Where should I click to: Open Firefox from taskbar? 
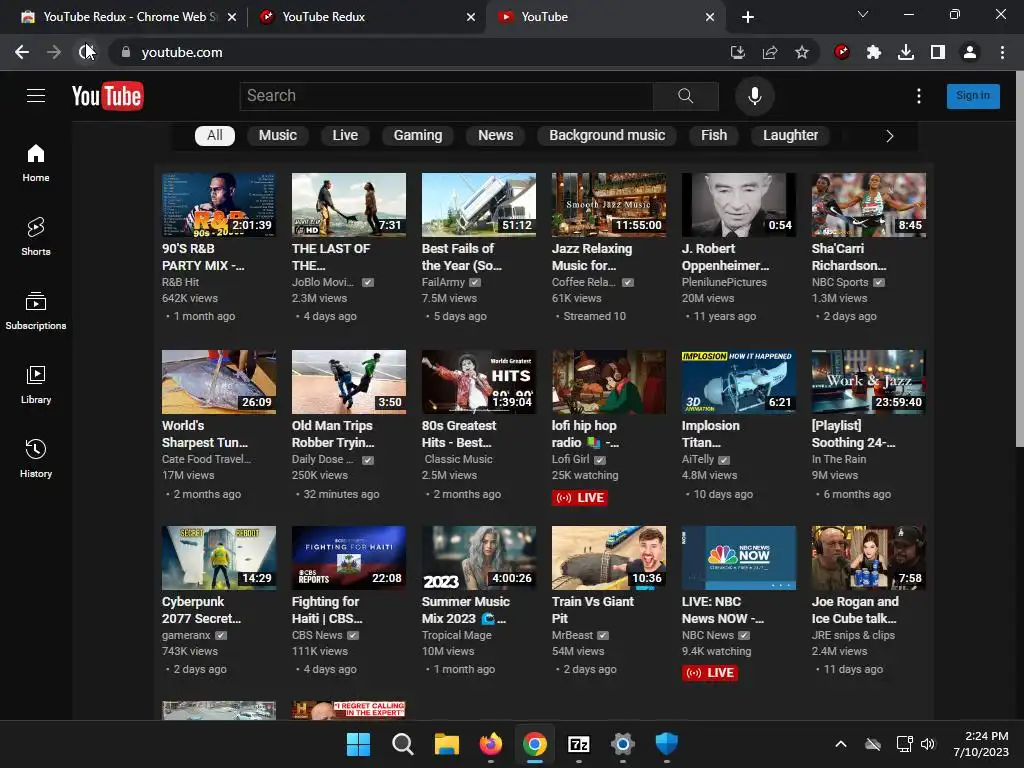click(x=490, y=744)
